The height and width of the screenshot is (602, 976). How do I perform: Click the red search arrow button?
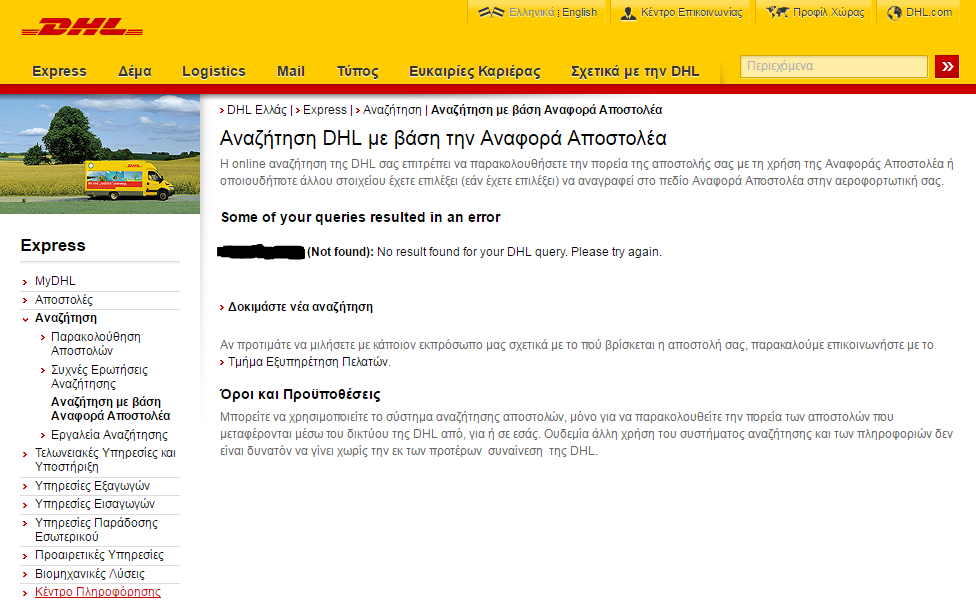(947, 66)
